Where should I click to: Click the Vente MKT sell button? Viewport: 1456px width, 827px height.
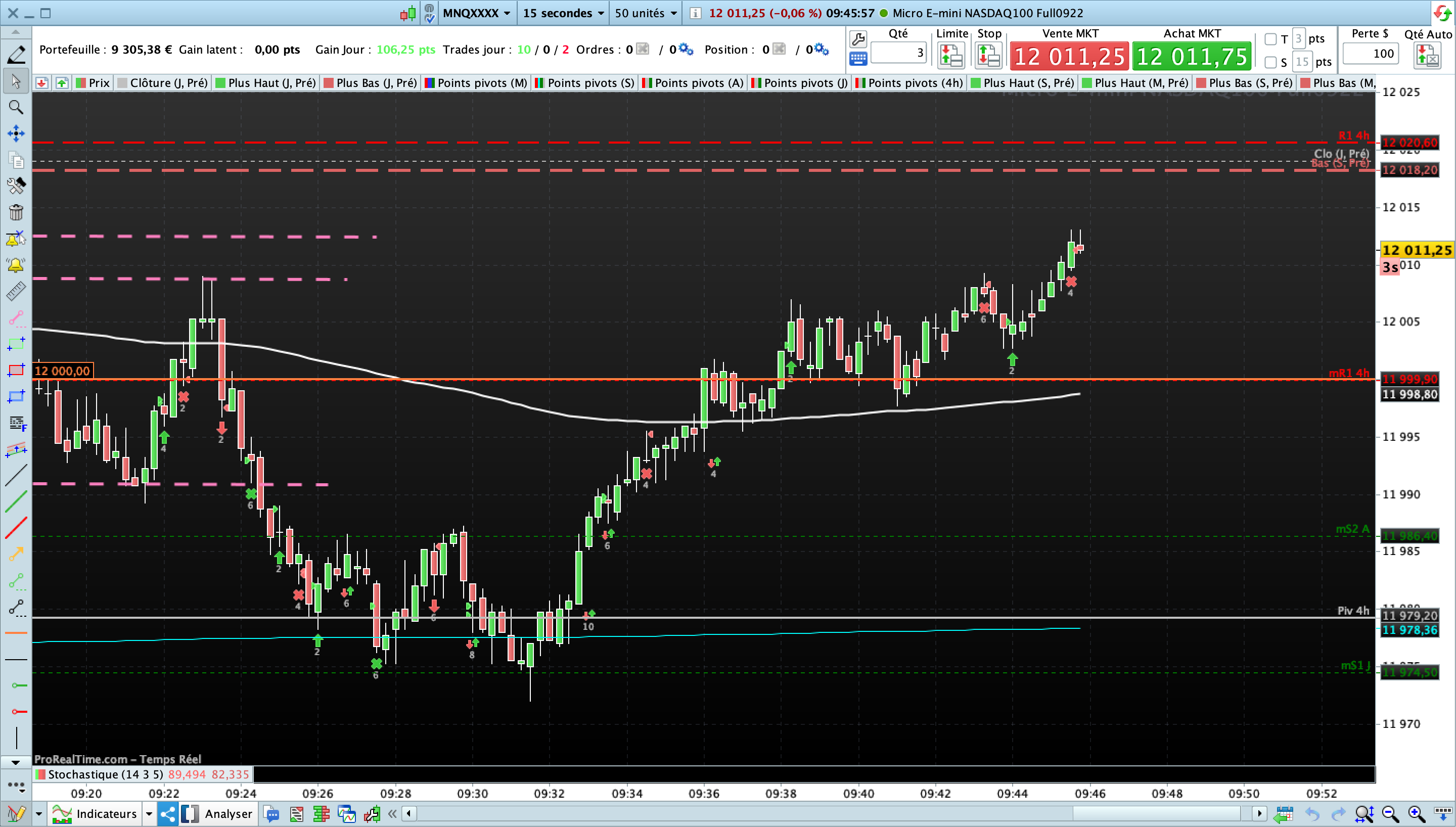click(1069, 56)
